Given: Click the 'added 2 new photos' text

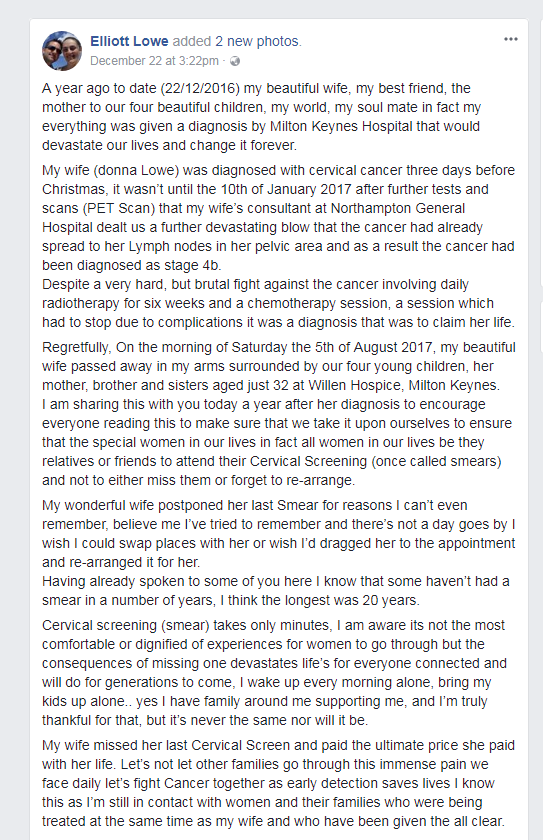Looking at the screenshot, I should [237, 41].
